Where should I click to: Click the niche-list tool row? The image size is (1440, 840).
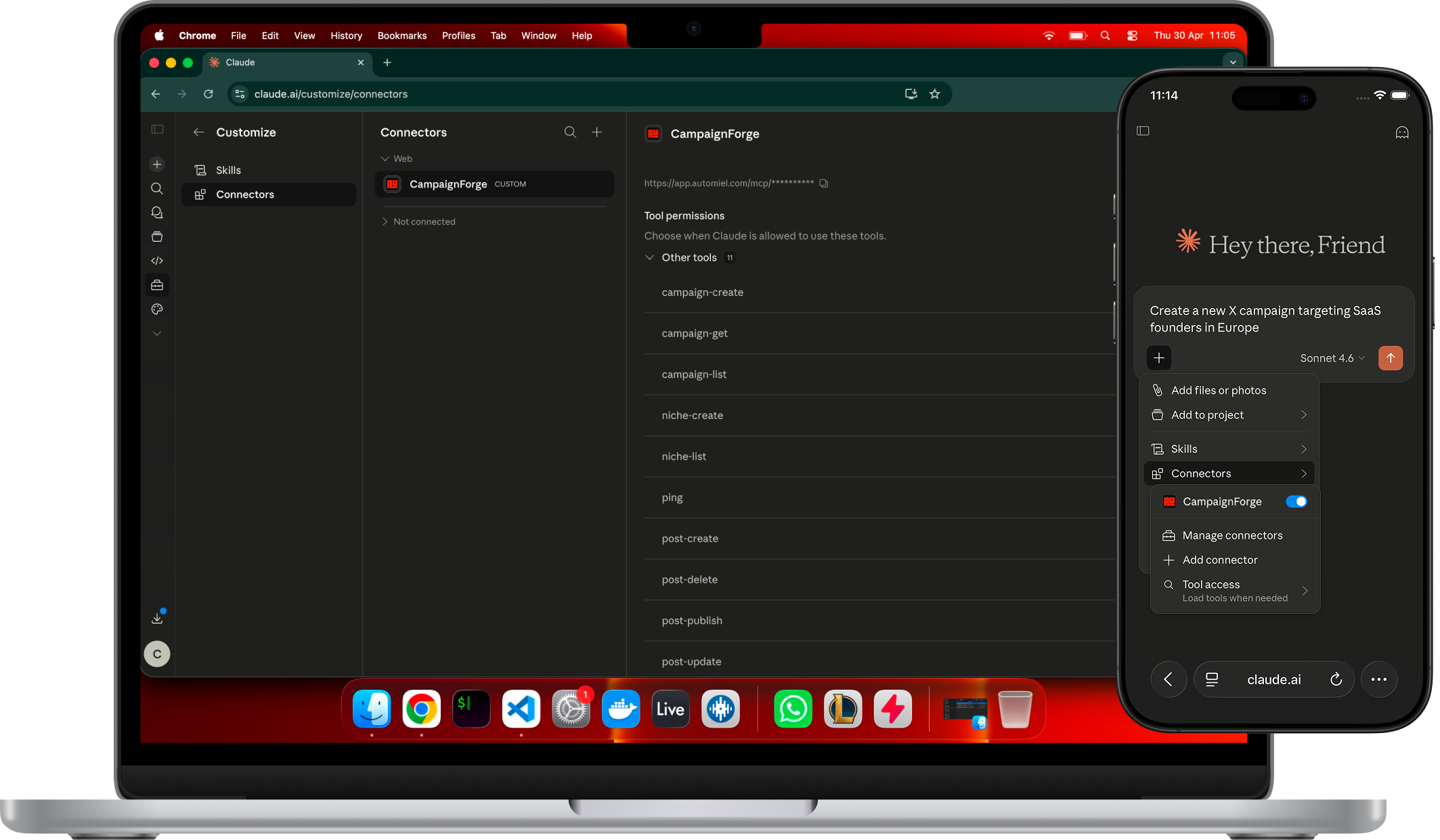879,457
